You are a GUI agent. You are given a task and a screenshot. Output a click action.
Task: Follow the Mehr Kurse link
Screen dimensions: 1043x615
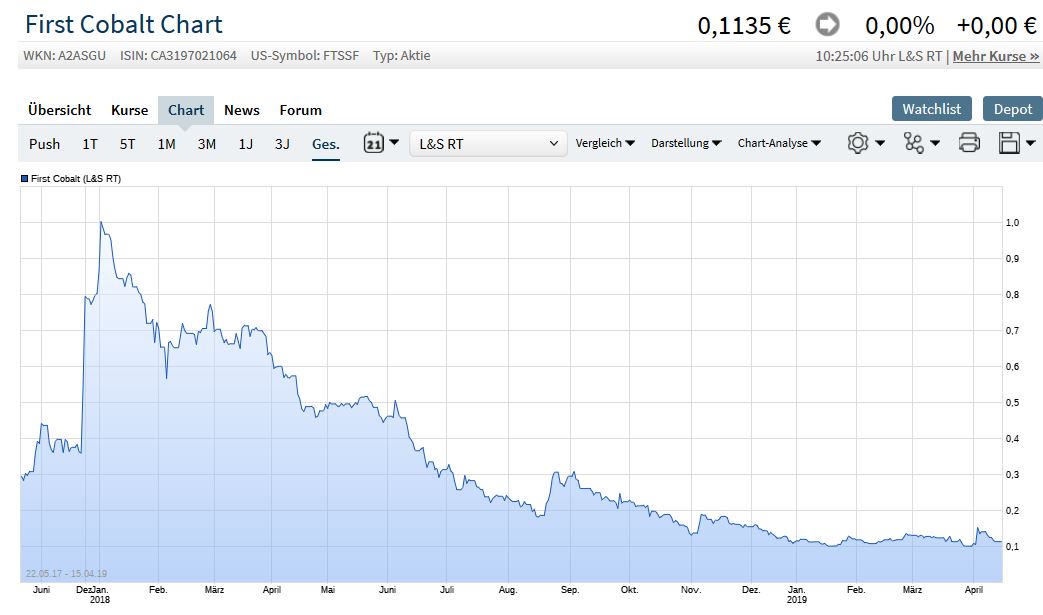click(x=996, y=57)
